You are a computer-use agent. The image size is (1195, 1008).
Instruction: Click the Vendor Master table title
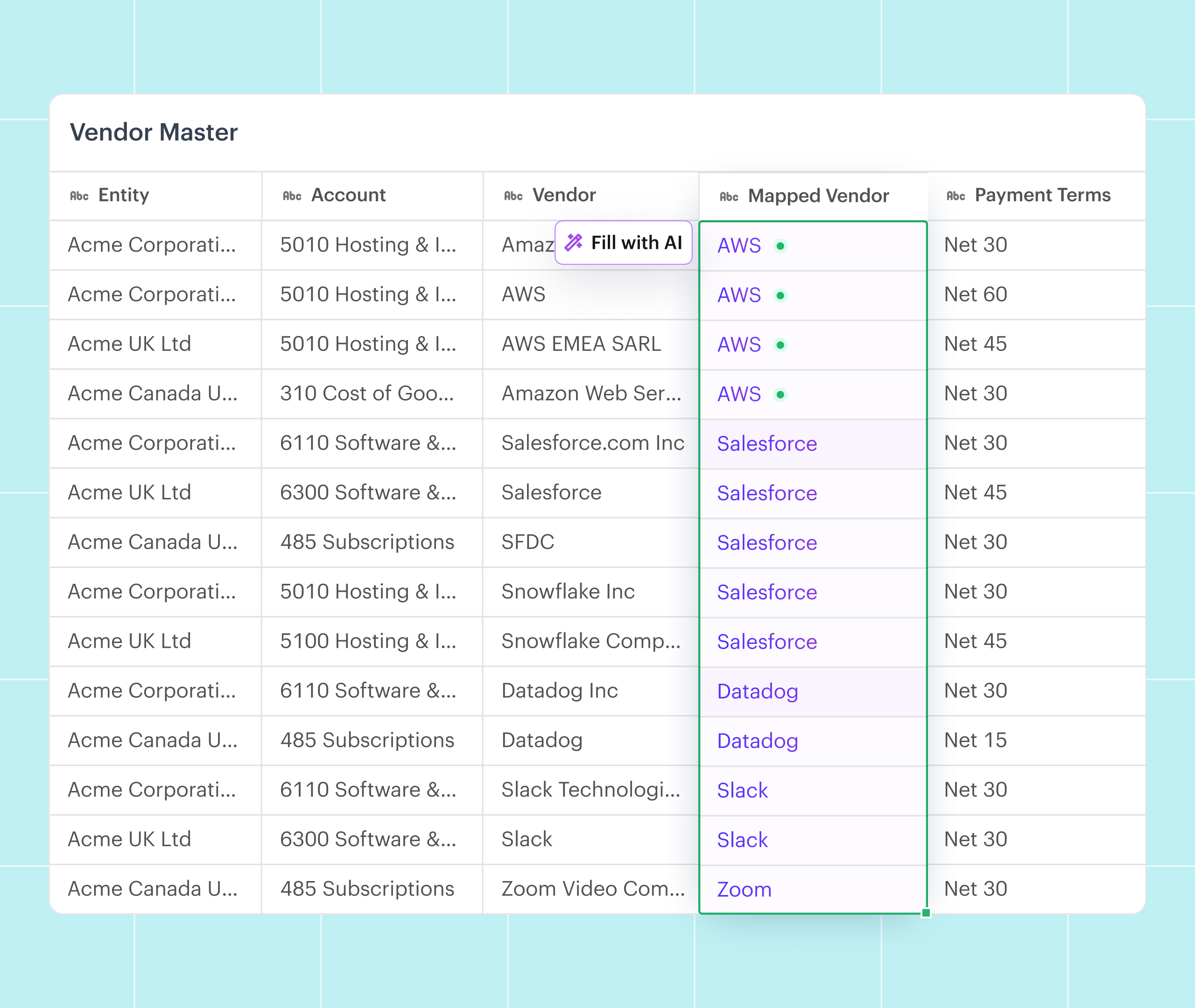coord(154,132)
